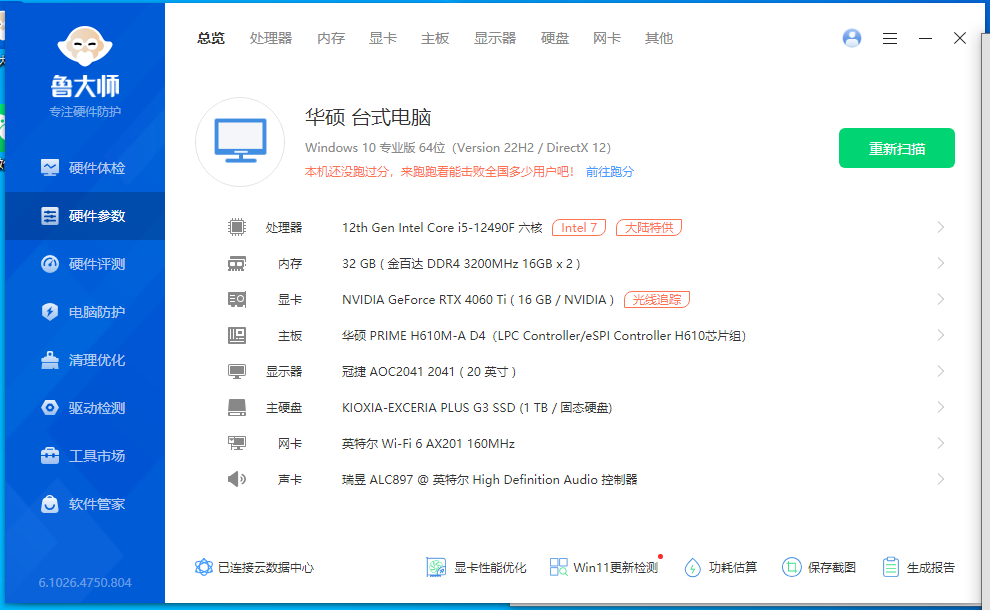This screenshot has width=990, height=610.
Task: Click 保存截图 to save screenshot
Action: 819,567
